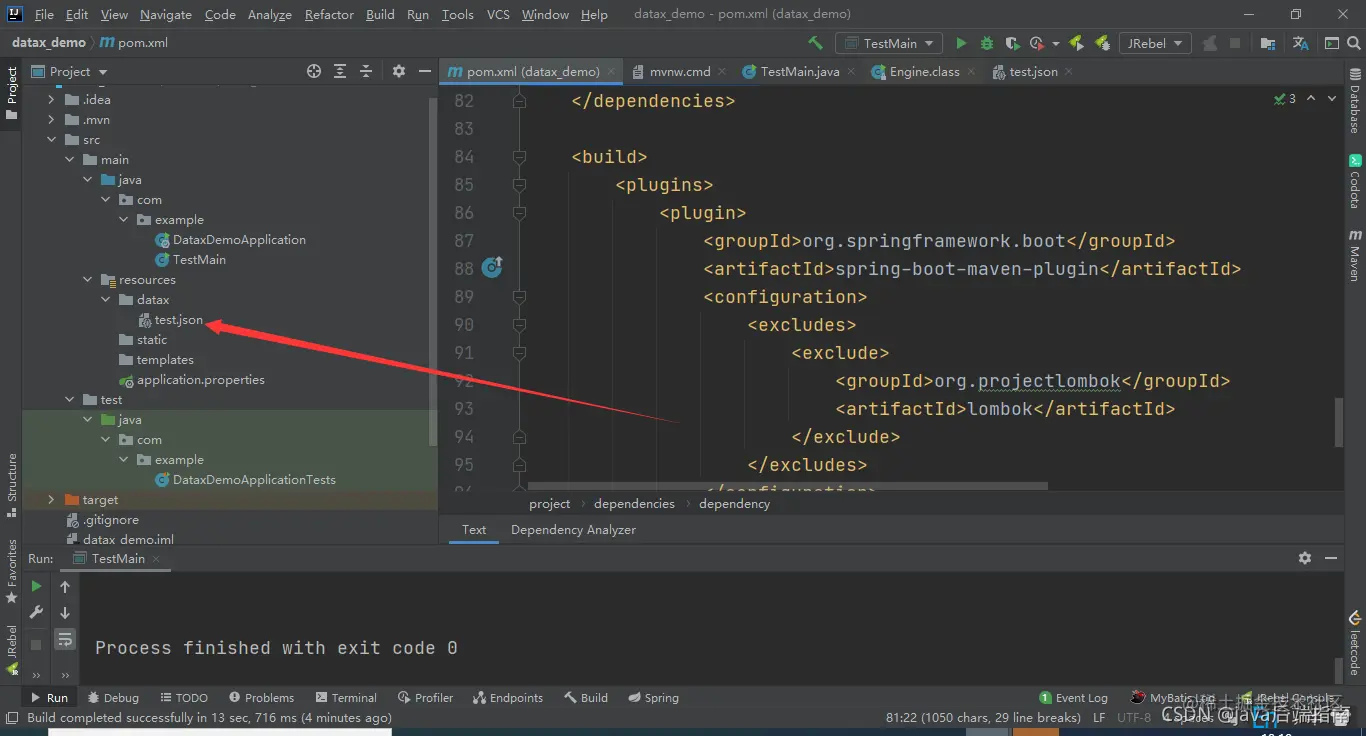Switch to TestMain.java editor tab

[x=798, y=71]
